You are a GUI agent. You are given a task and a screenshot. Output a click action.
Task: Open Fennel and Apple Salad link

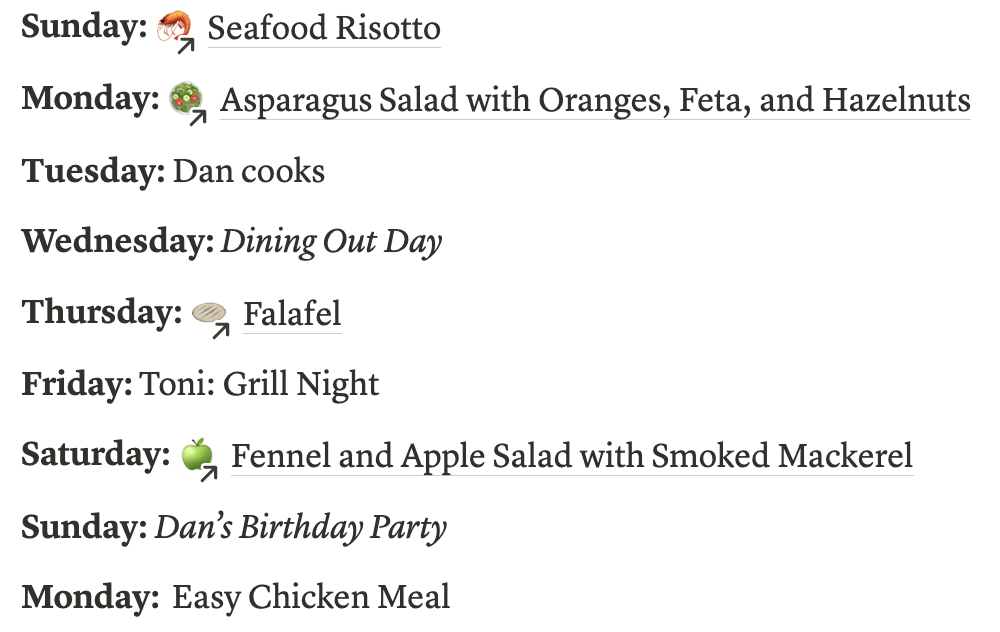pos(572,456)
